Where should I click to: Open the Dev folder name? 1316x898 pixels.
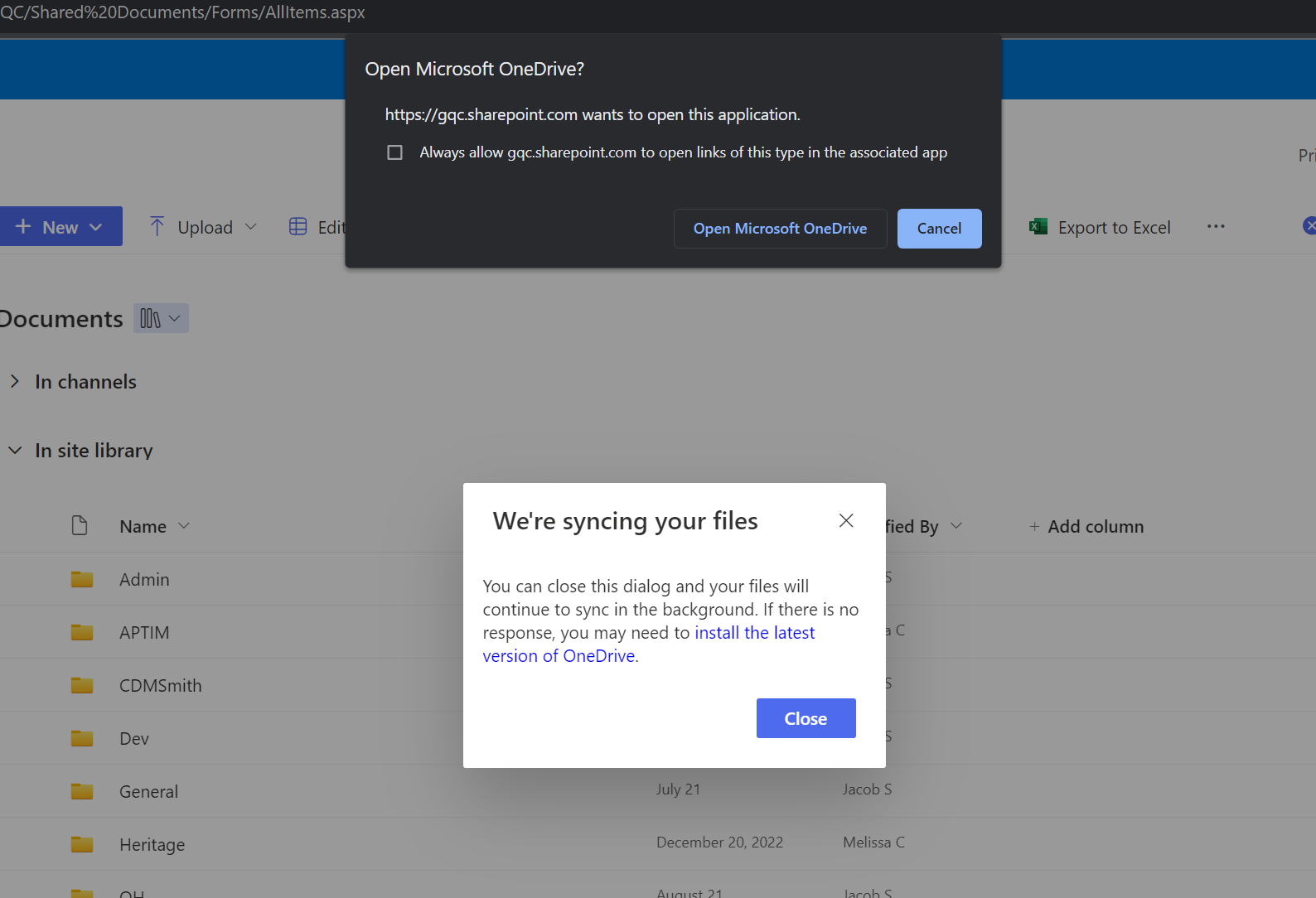point(134,738)
